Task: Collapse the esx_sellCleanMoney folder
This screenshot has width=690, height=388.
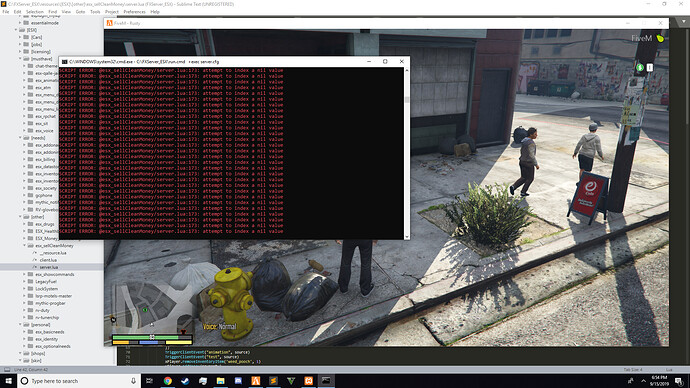Action: click(25, 245)
